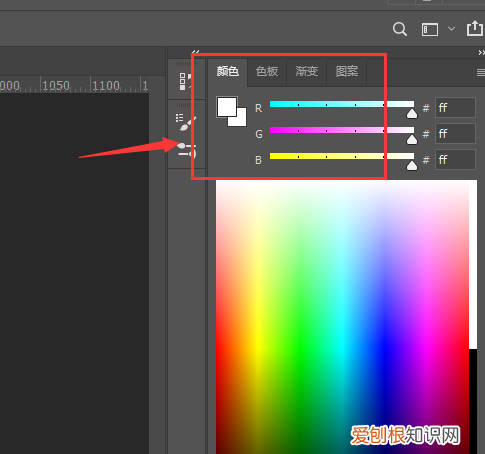This screenshot has height=454, width=485.
Task: Select the foreground color swatch
Action: (227, 107)
